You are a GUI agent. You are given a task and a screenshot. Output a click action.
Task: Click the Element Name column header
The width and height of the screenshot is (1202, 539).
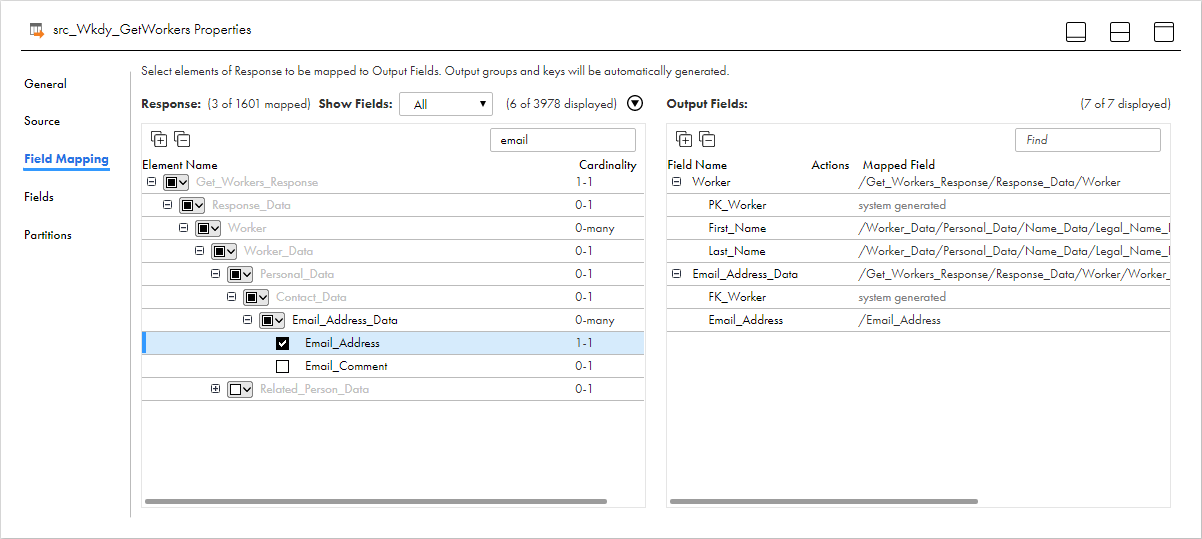[180, 165]
